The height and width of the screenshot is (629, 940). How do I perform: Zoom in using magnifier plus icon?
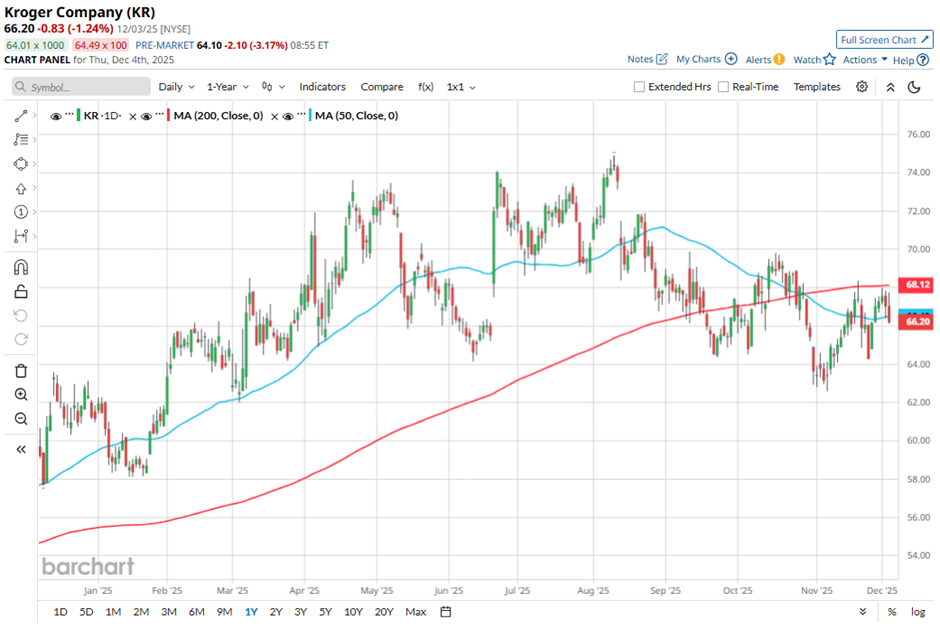pyautogui.click(x=20, y=395)
